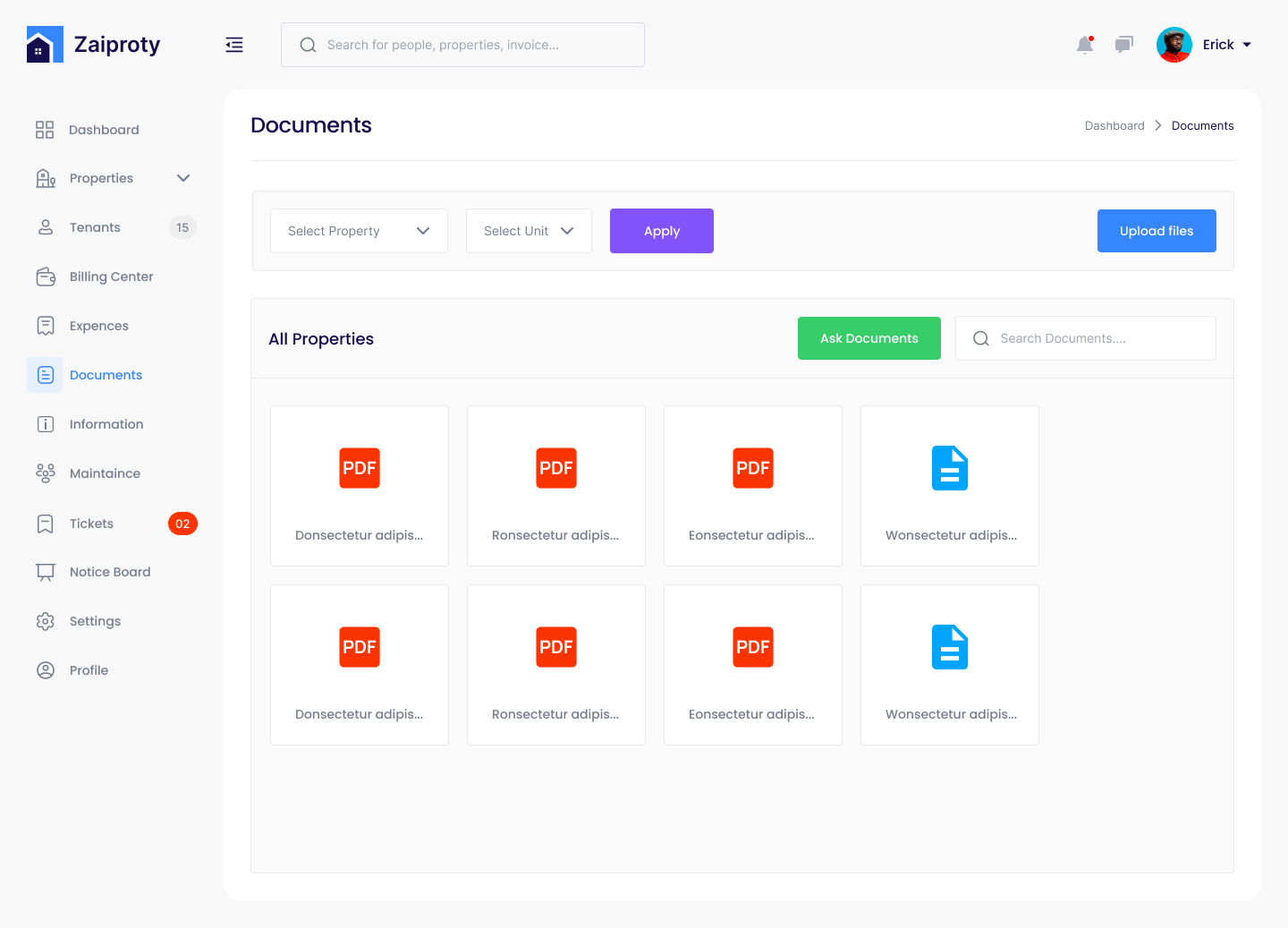The height and width of the screenshot is (928, 1288).
Task: Go to Dashboard in the sidebar
Action: click(x=104, y=130)
